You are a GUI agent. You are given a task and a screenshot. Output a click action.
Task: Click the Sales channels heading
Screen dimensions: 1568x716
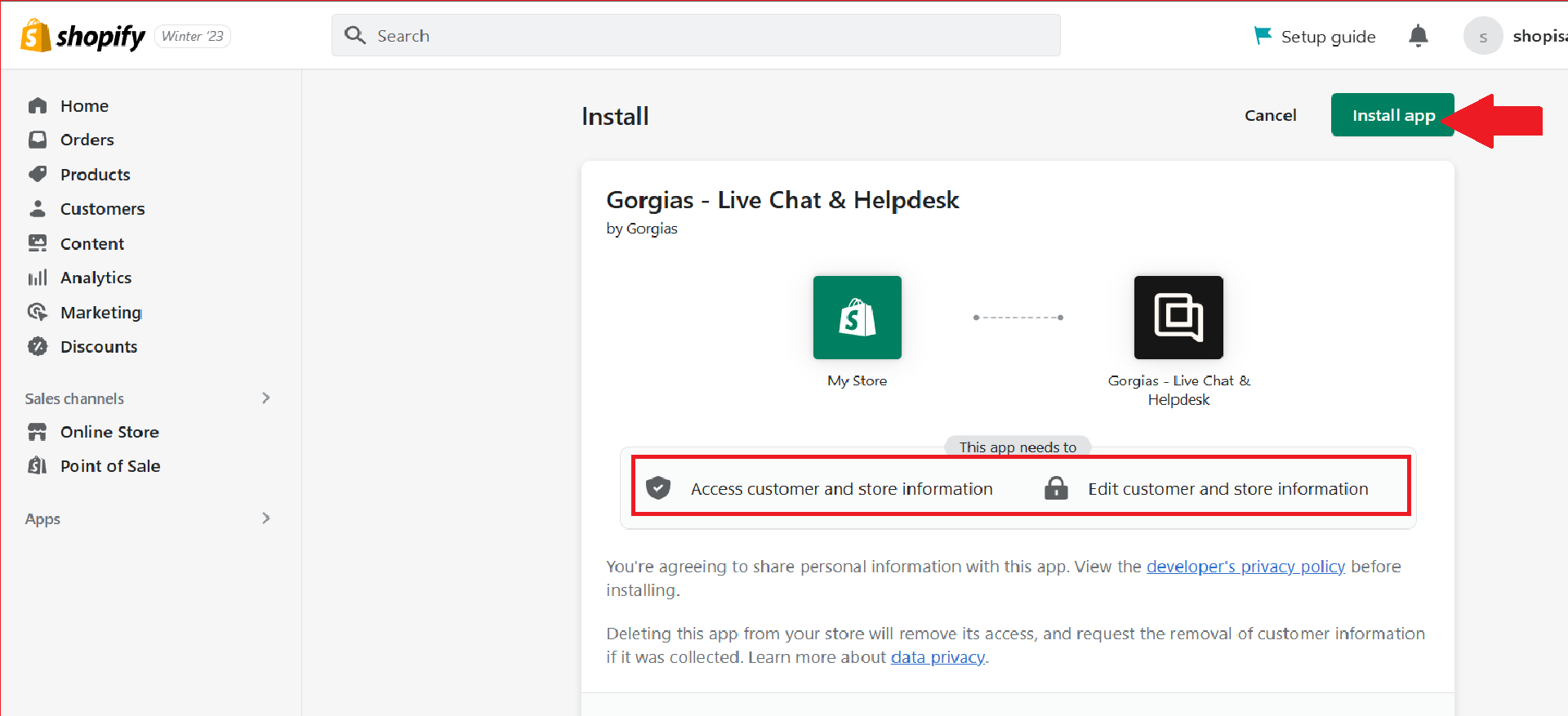tap(74, 398)
